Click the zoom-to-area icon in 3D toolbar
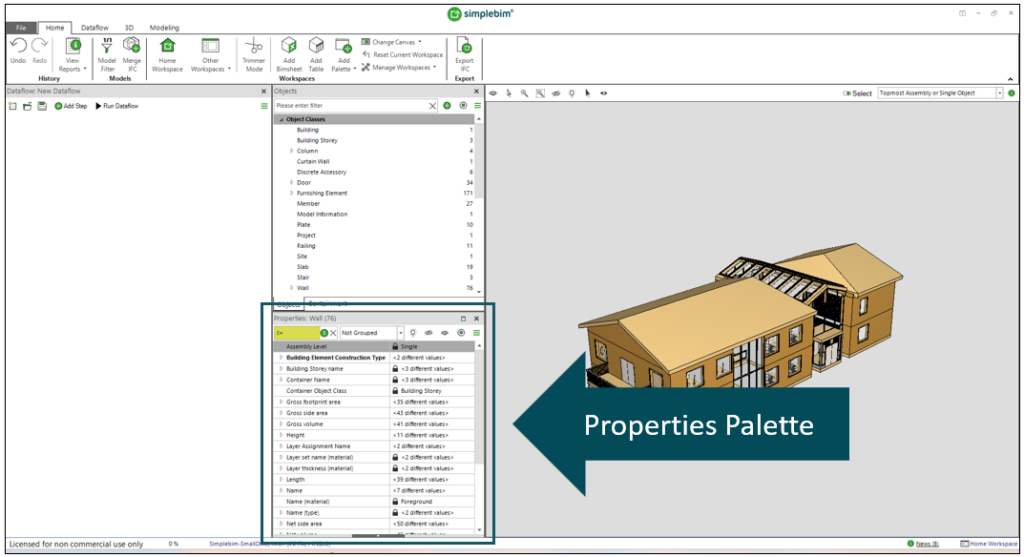 540,93
